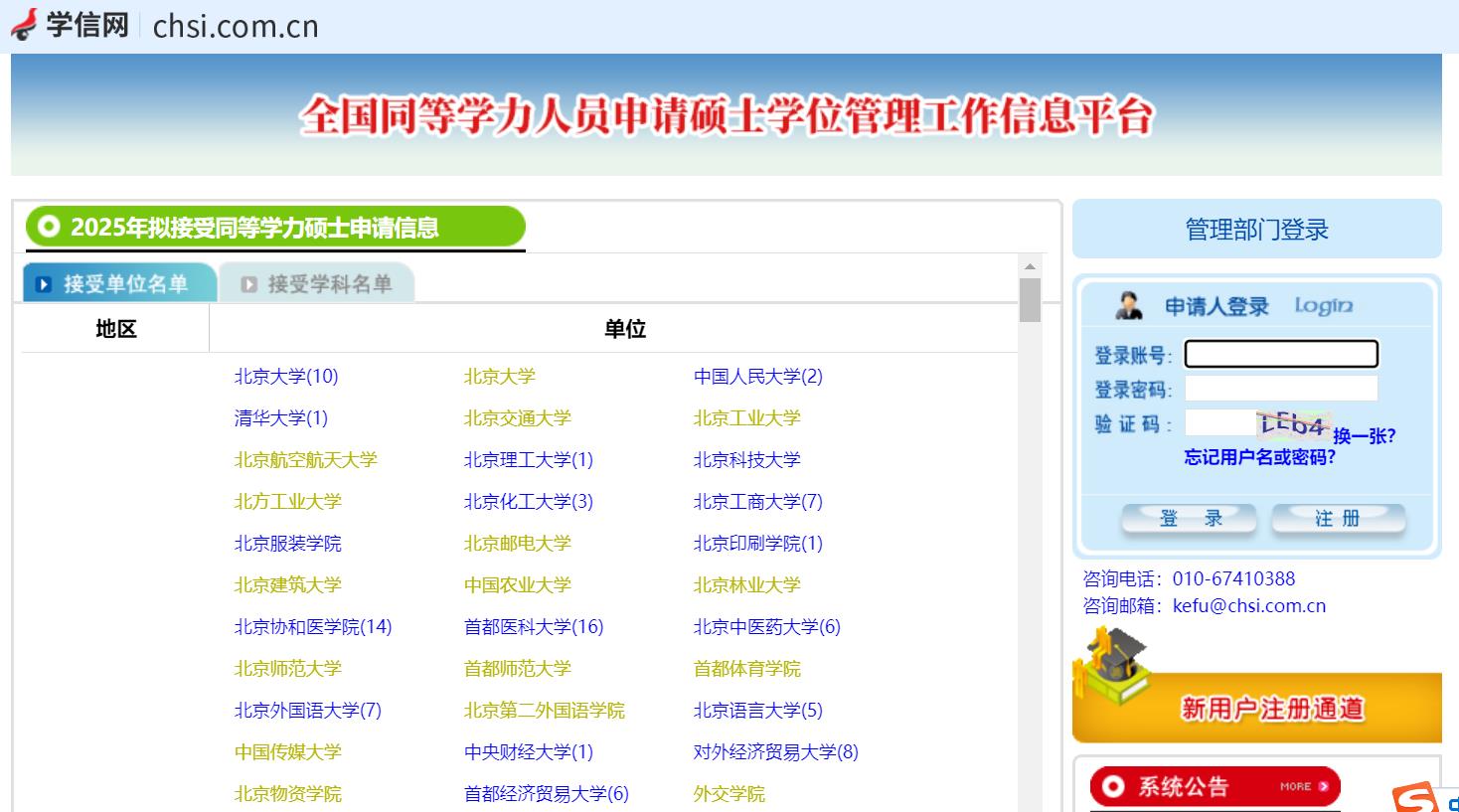
Task: Open 外交学院 link
Action: coord(729,794)
